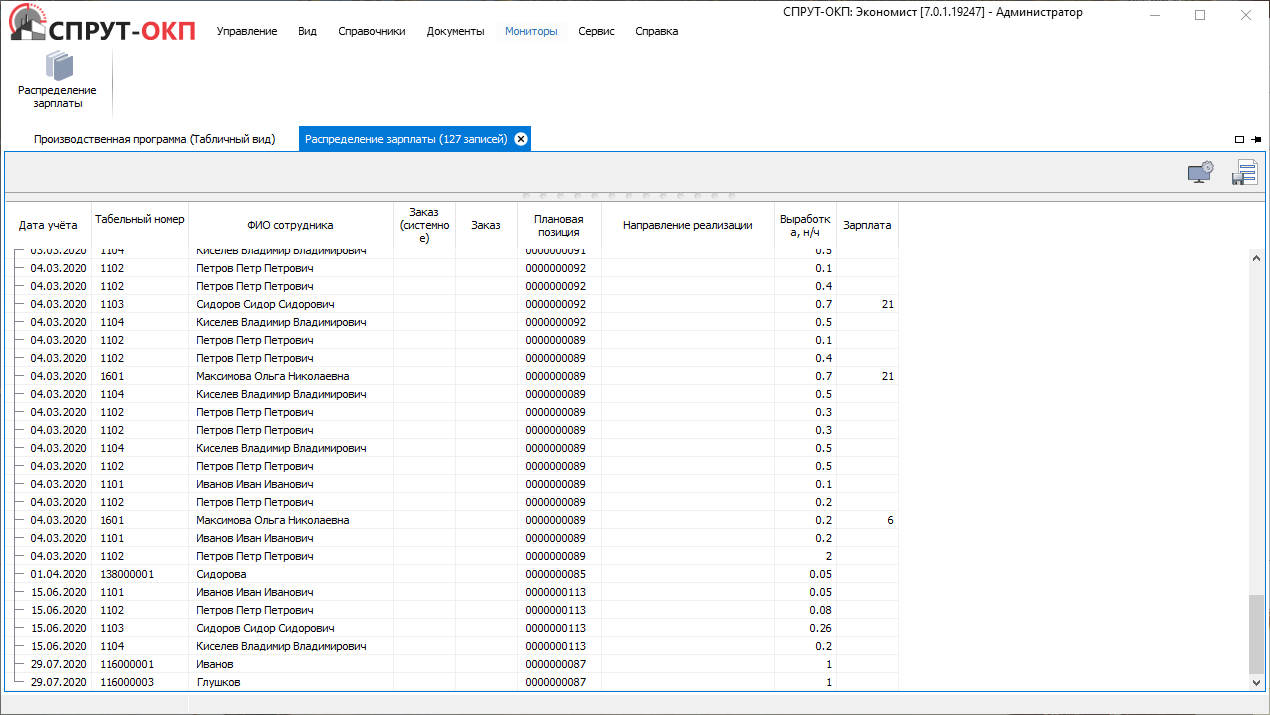Open the Справочники menu
The image size is (1270, 715).
(x=372, y=31)
